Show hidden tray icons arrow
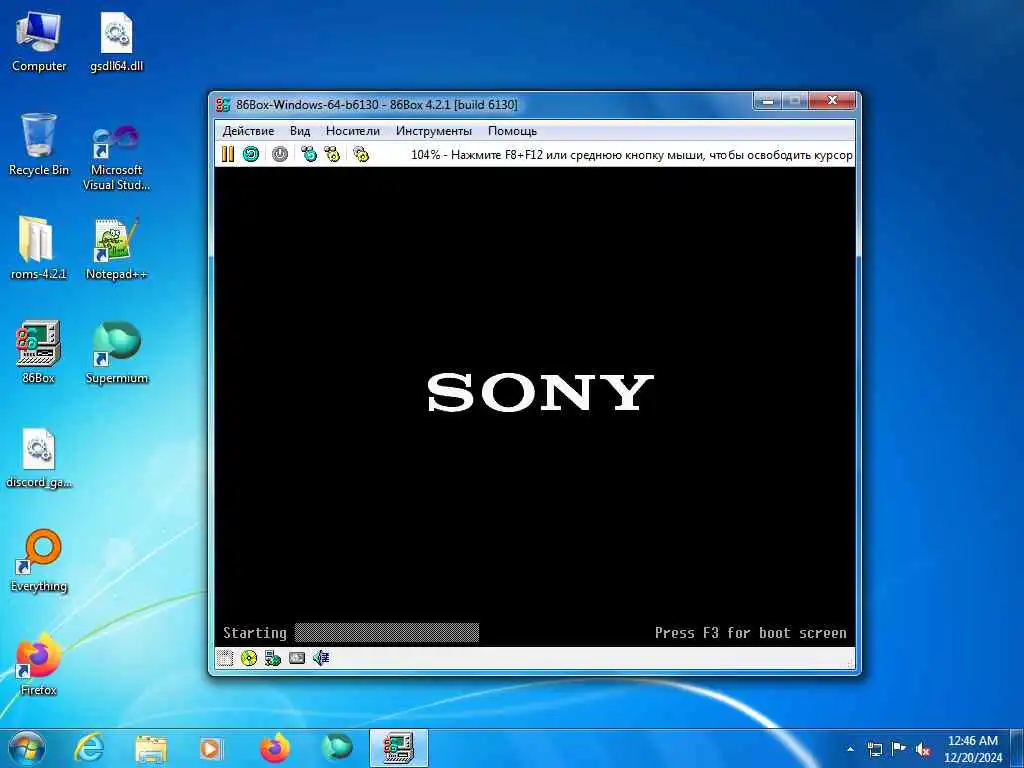The height and width of the screenshot is (768, 1024). point(850,749)
